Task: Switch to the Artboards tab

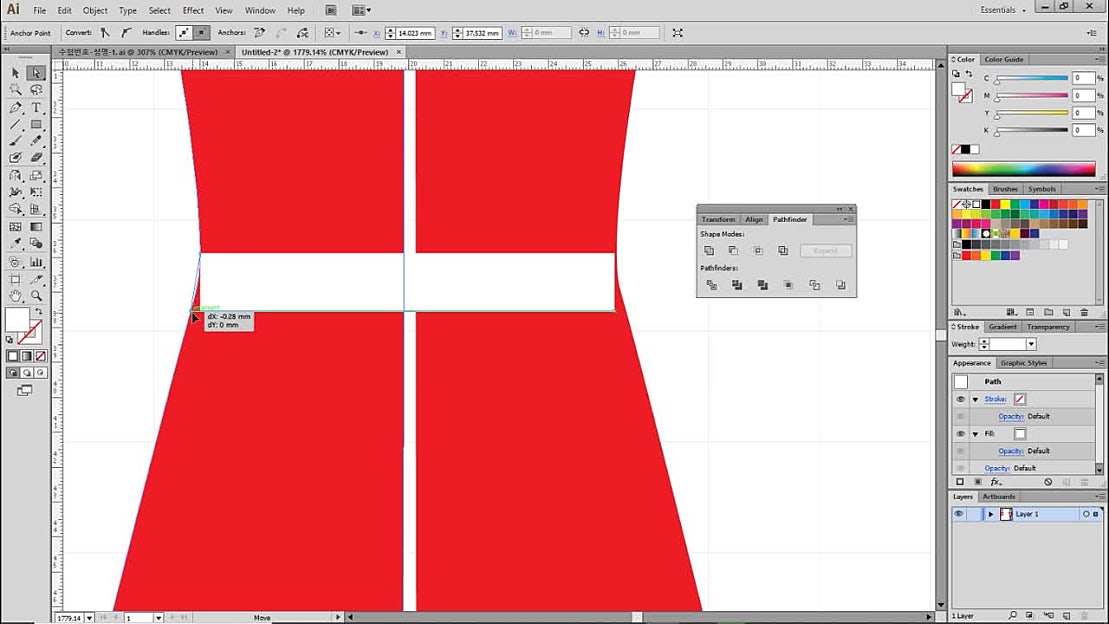Action: [x=998, y=497]
